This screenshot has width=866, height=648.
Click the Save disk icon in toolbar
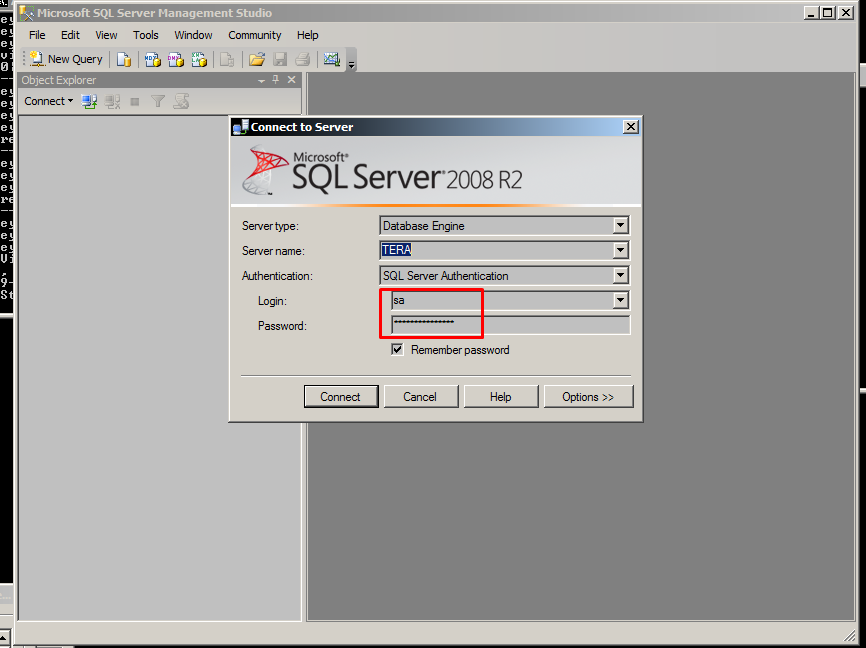280,59
